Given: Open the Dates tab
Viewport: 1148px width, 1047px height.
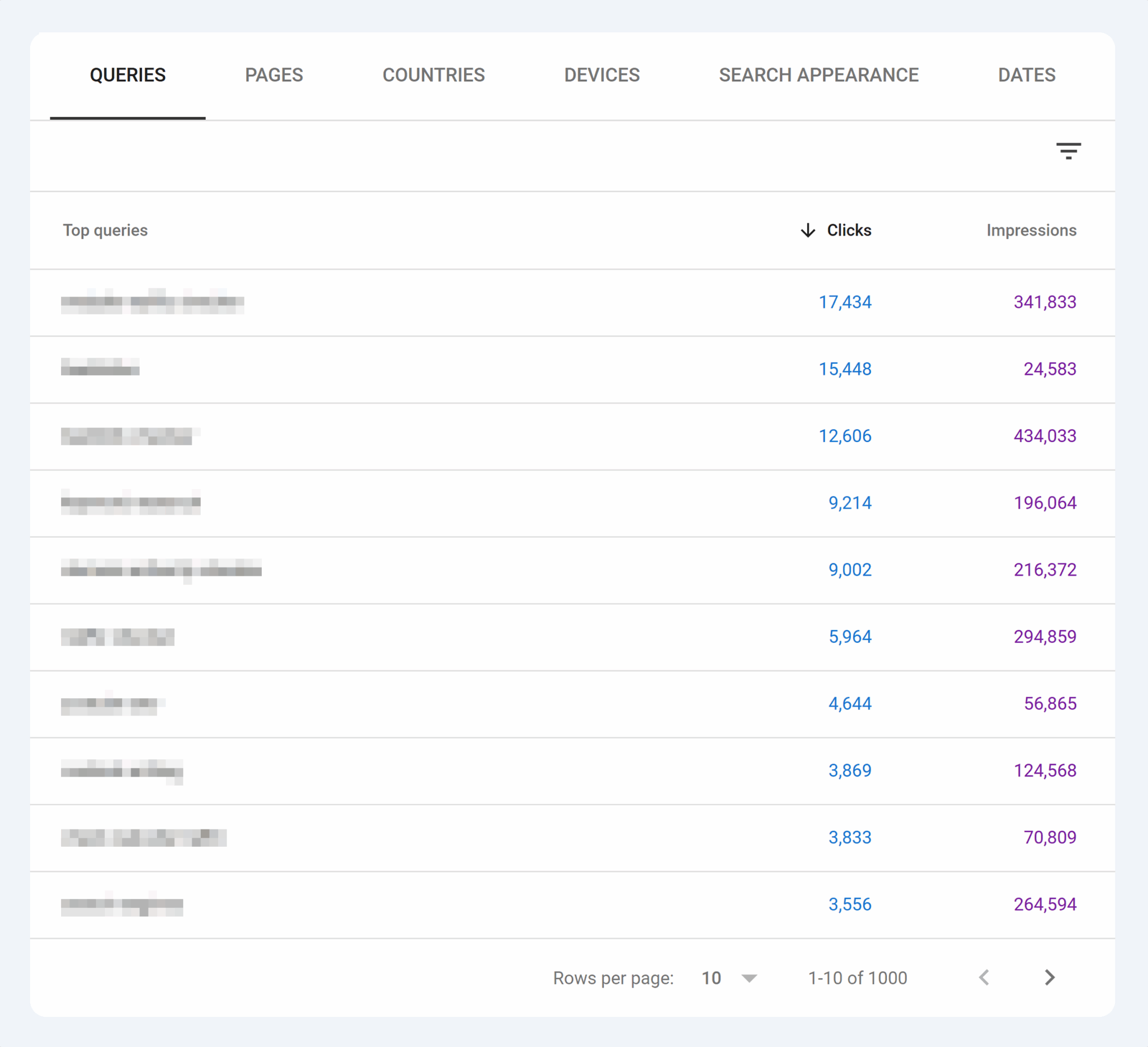Looking at the screenshot, I should [x=1026, y=75].
